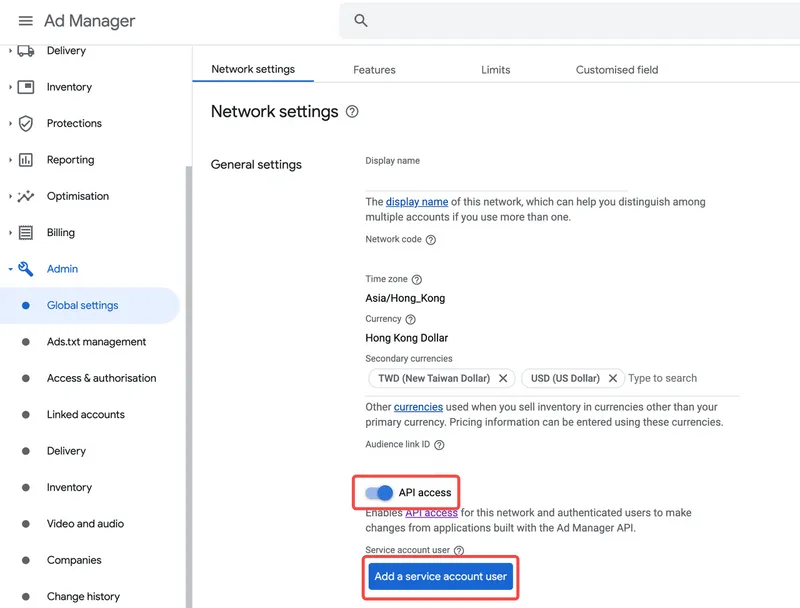This screenshot has width=800, height=608.
Task: Open the display name help link
Action: [x=417, y=202]
